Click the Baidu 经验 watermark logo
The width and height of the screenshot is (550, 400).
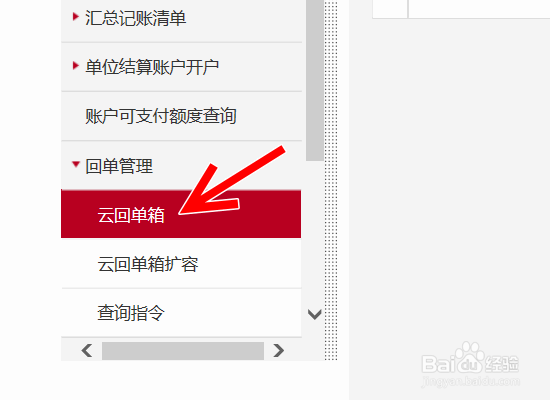(x=470, y=359)
